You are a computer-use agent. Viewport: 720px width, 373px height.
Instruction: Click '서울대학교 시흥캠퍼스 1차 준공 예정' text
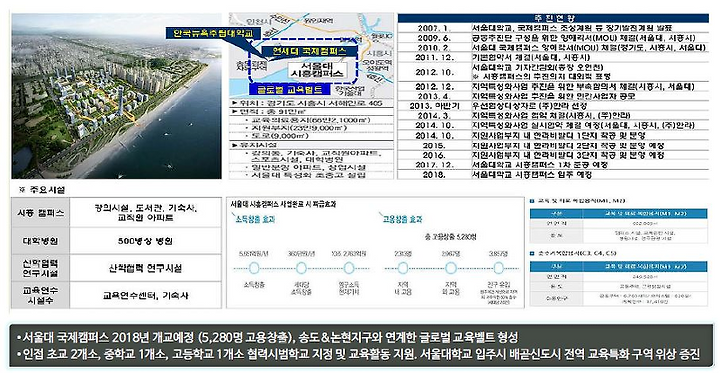pos(540,165)
